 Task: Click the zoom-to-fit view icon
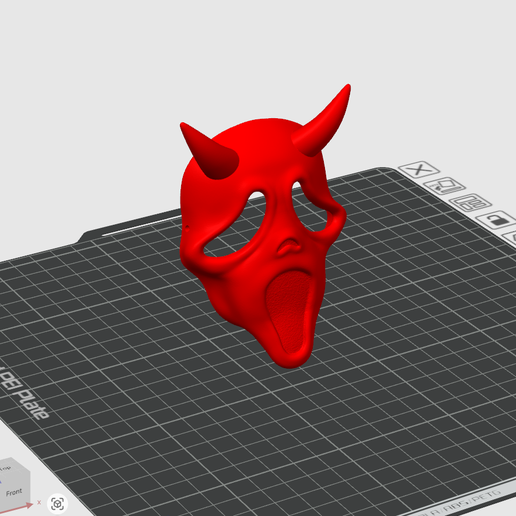point(57,503)
